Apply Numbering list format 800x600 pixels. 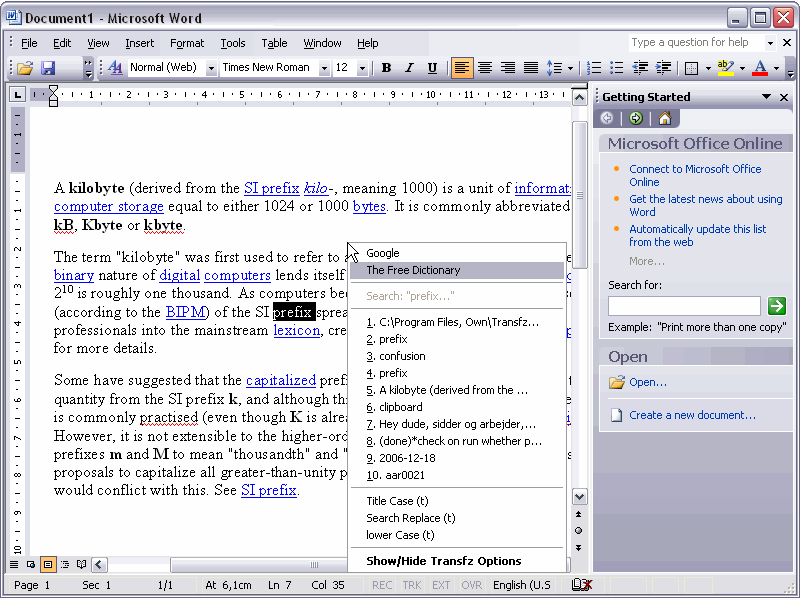(x=594, y=68)
